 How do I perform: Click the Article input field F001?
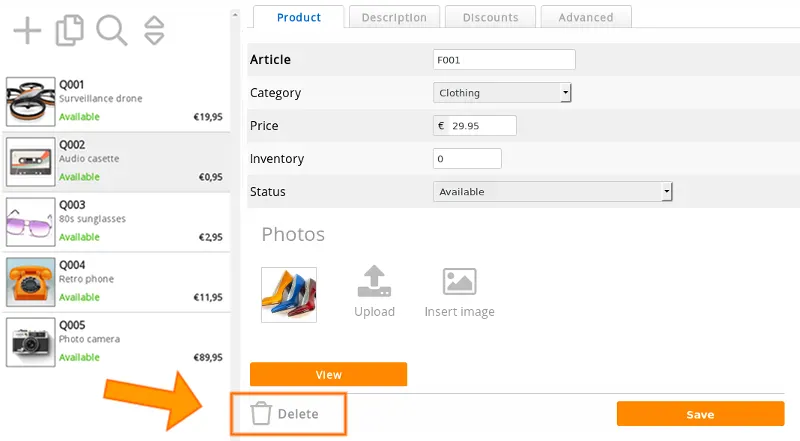point(504,60)
